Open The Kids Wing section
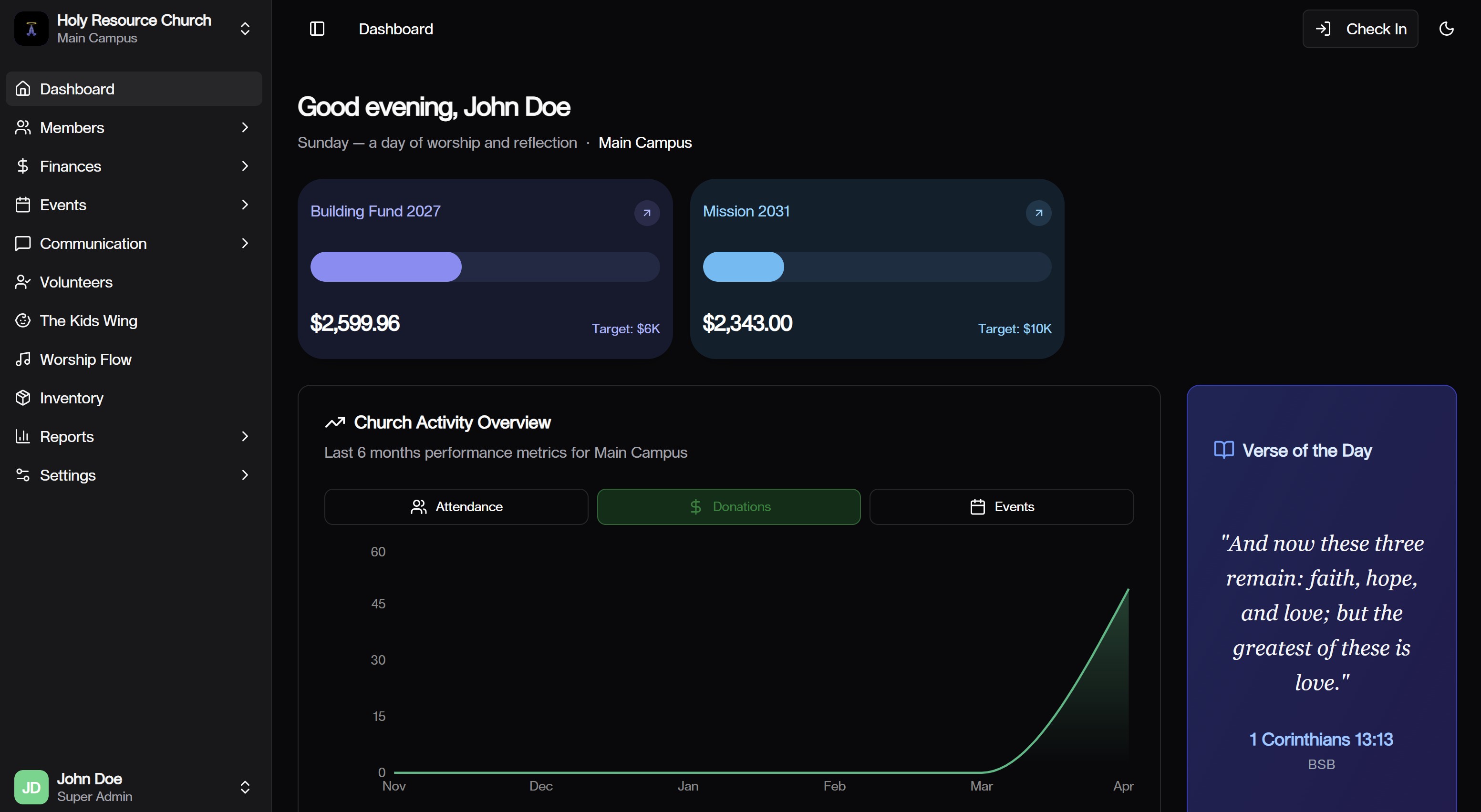The height and width of the screenshot is (812, 1481). [x=134, y=320]
